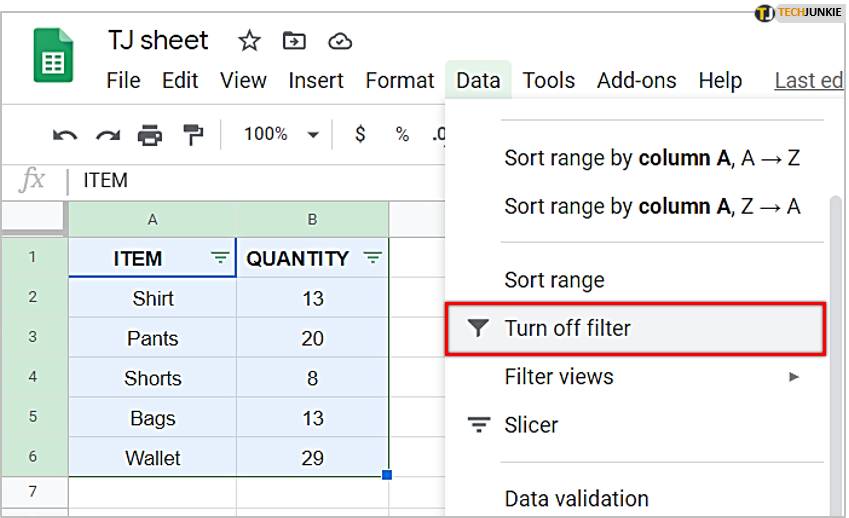The image size is (849, 518).
Task: Click the print icon
Action: point(150,135)
